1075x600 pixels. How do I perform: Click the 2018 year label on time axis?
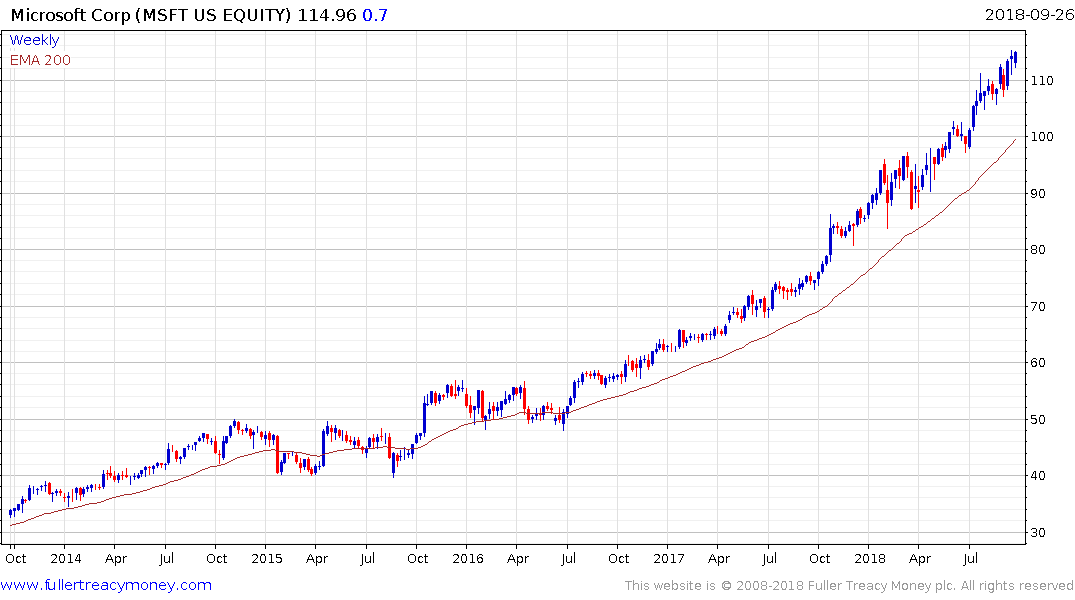(870, 559)
